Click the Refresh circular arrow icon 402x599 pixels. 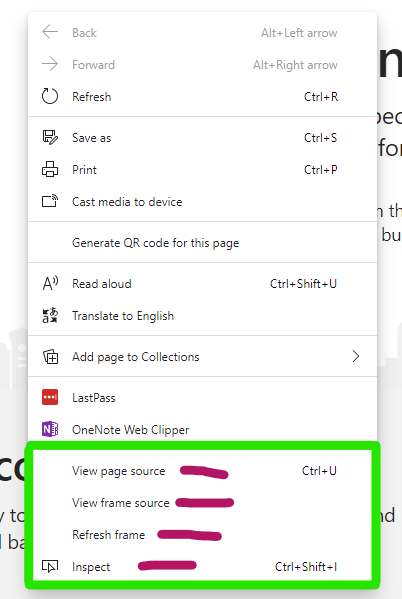point(50,96)
